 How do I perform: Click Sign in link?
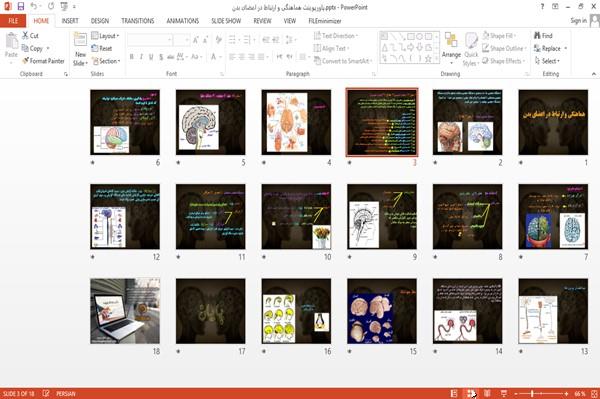click(x=579, y=20)
